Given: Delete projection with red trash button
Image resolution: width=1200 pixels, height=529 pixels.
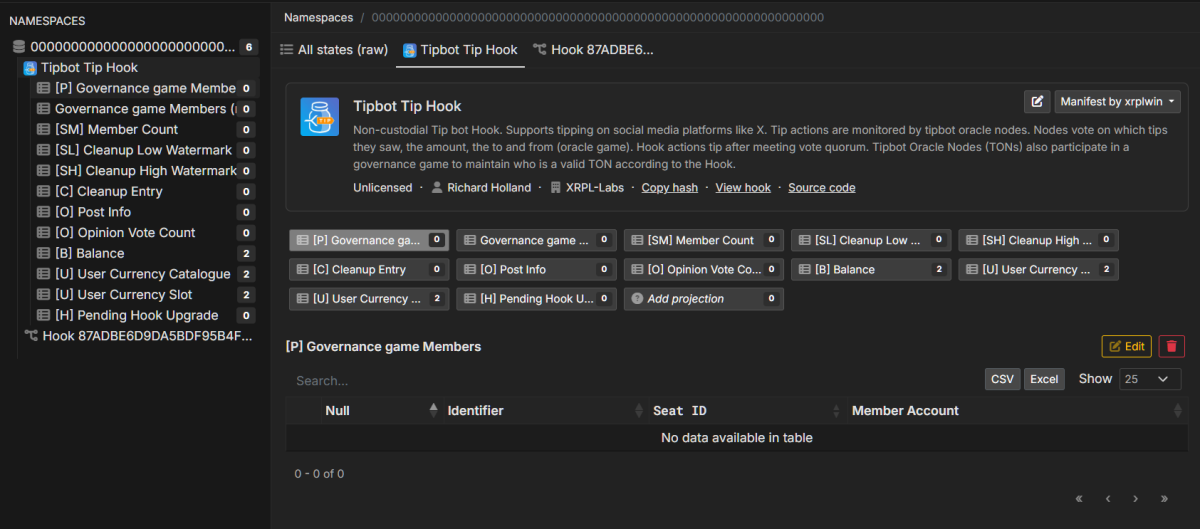Looking at the screenshot, I should 1172,346.
